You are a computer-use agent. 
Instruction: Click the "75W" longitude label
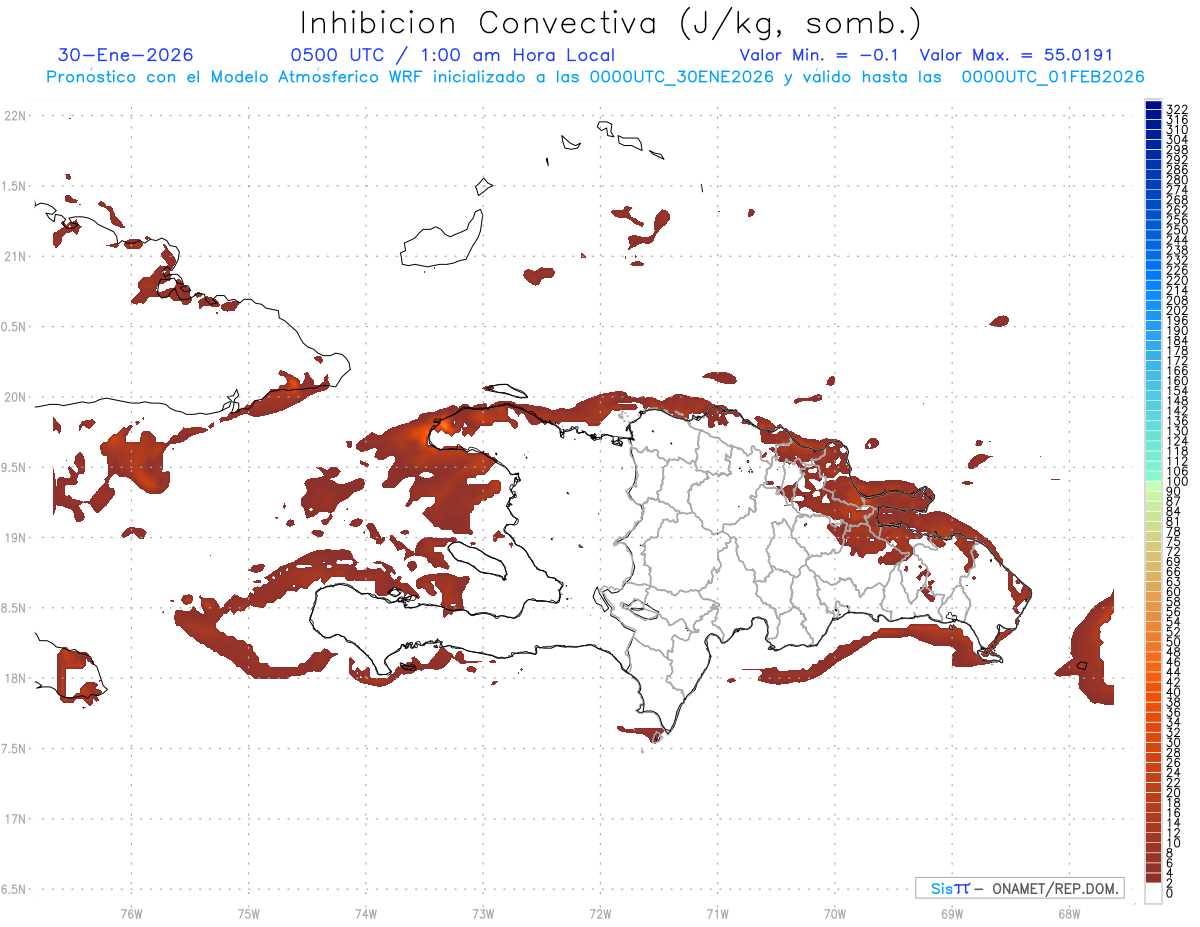249,913
